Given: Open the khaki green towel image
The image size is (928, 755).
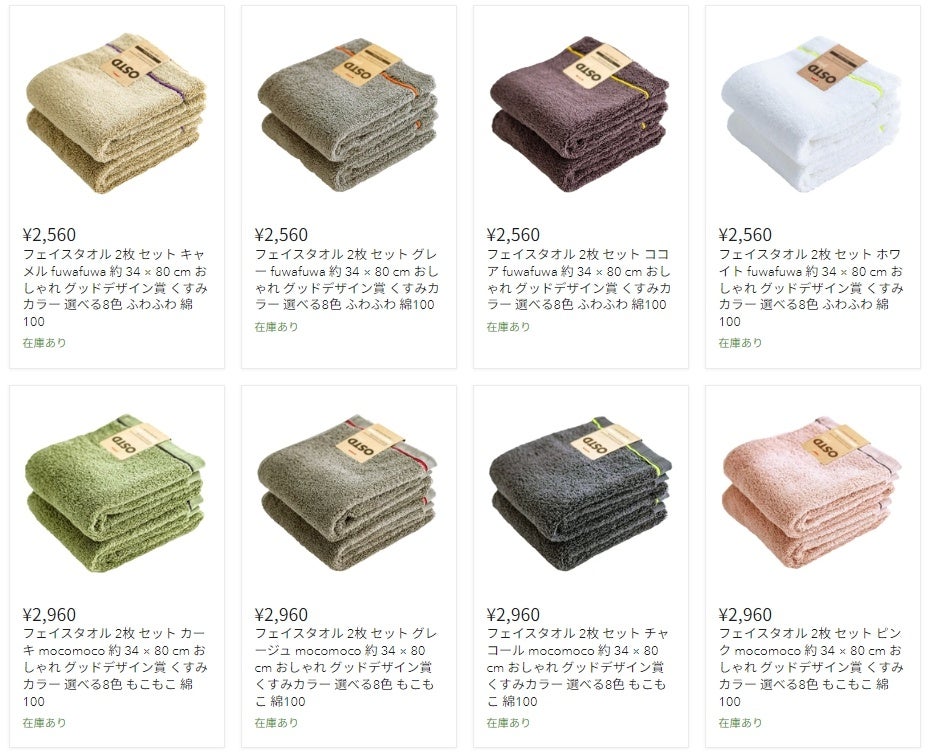Looking at the screenshot, I should [116, 493].
